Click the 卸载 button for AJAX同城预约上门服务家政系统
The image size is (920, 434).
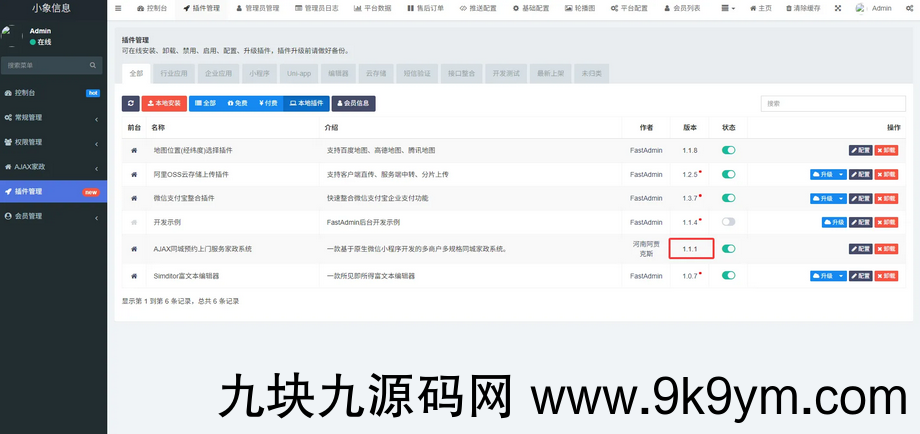[886, 248]
